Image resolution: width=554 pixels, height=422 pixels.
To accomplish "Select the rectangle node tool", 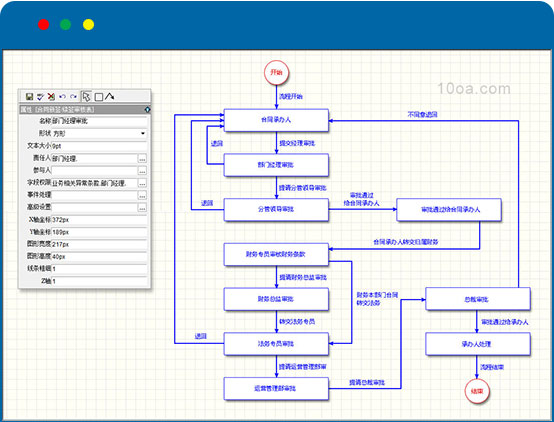I will tap(99, 97).
